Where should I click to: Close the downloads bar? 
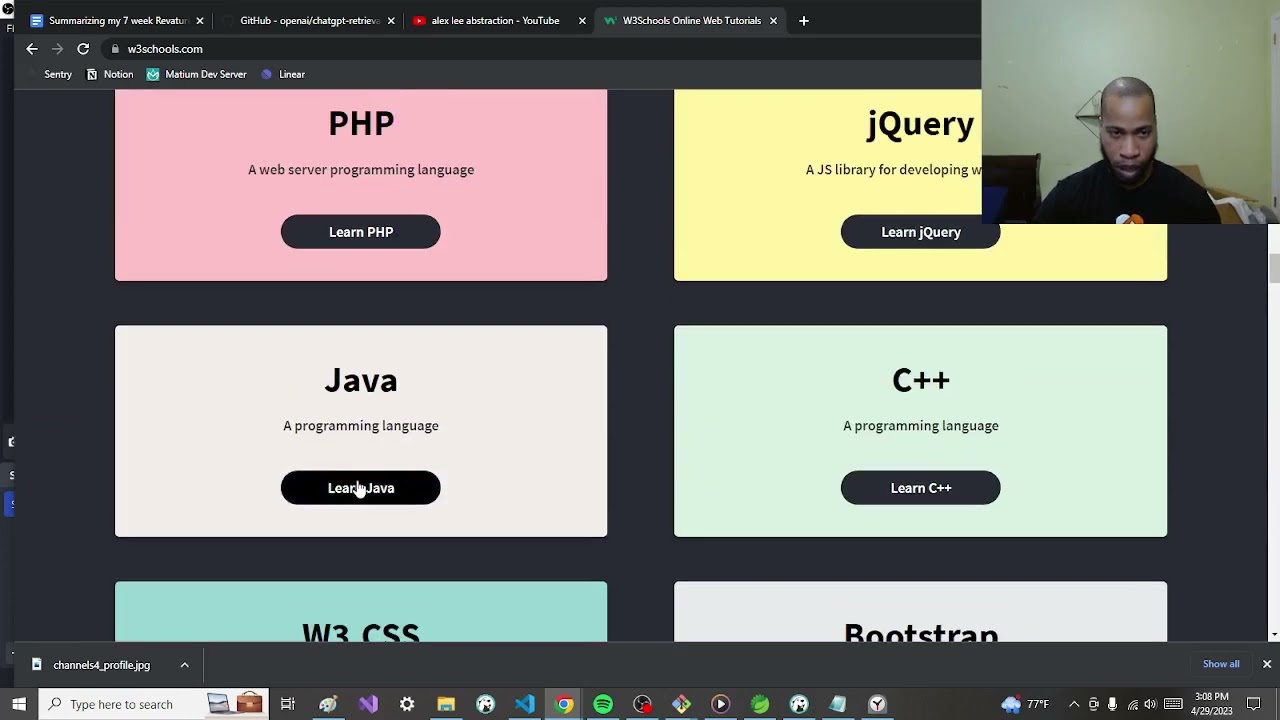(1267, 664)
